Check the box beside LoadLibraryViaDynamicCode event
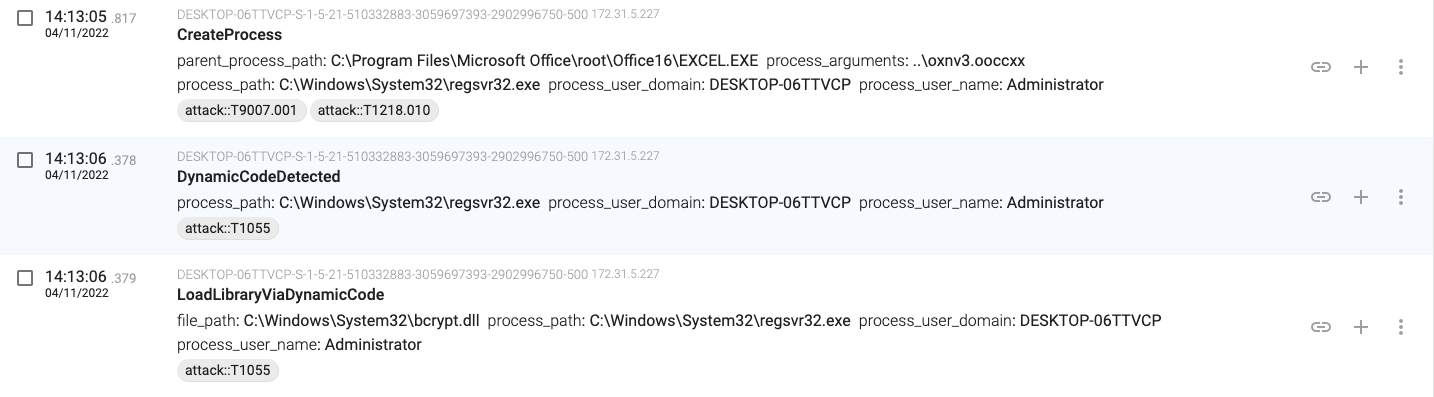 click(26, 278)
